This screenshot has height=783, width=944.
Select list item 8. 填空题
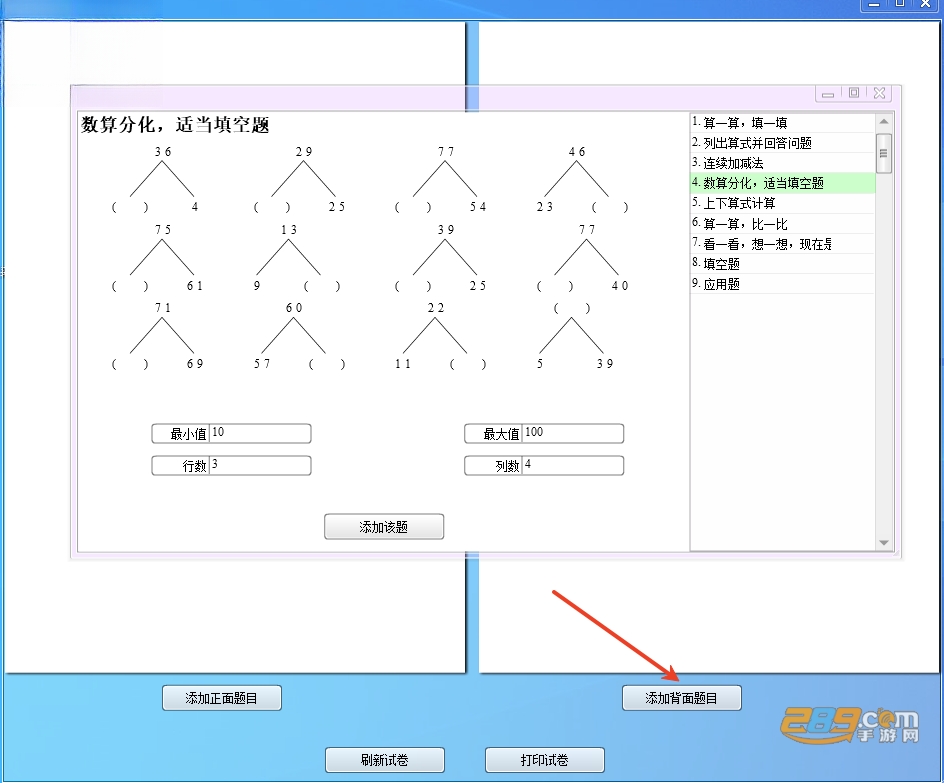pos(782,264)
